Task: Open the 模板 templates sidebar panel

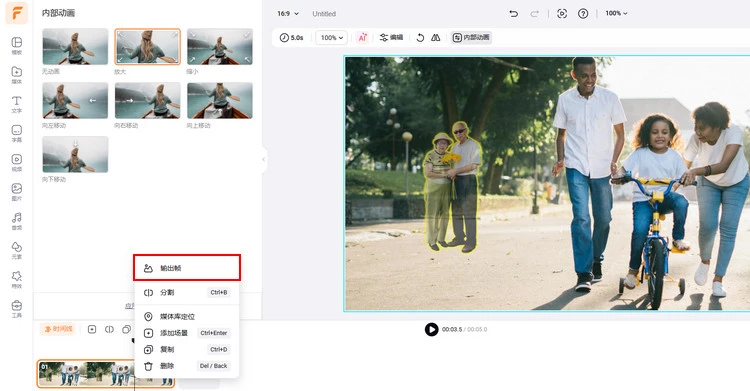Action: tap(17, 46)
